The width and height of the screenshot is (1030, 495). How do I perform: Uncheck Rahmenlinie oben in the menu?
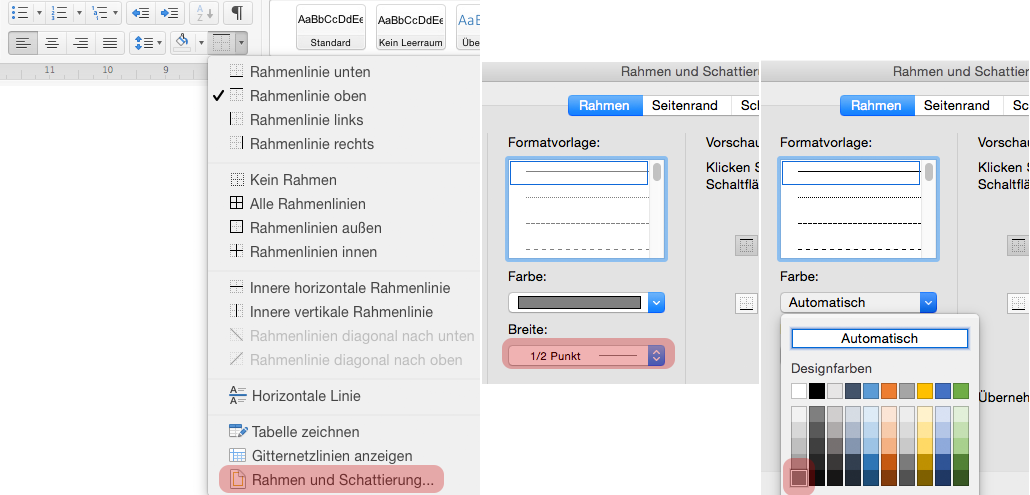[x=308, y=96]
